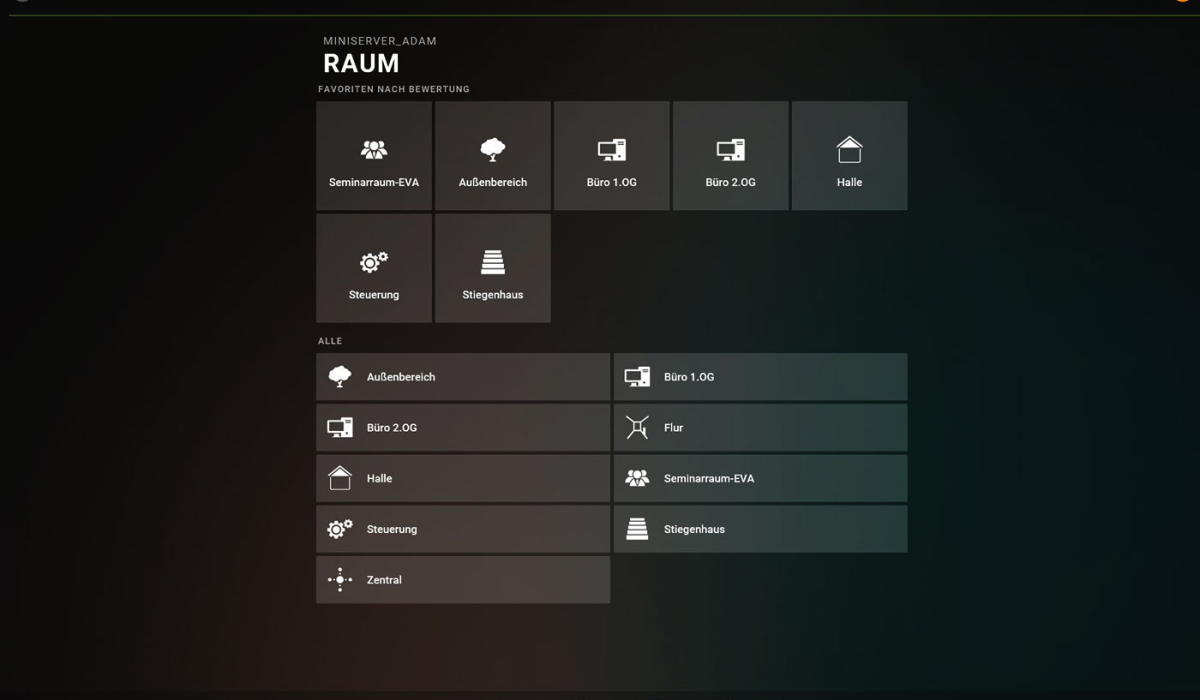
Task: Open the Zentral room list entry
Action: (463, 580)
